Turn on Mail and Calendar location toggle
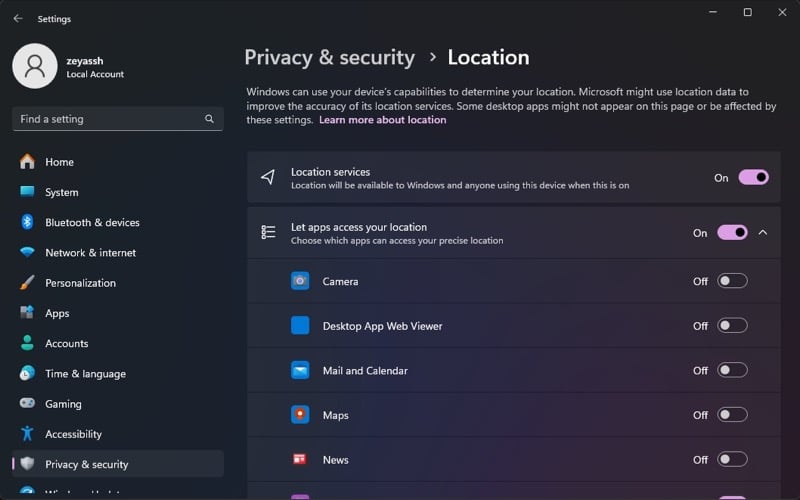The width and height of the screenshot is (800, 500). (x=732, y=370)
